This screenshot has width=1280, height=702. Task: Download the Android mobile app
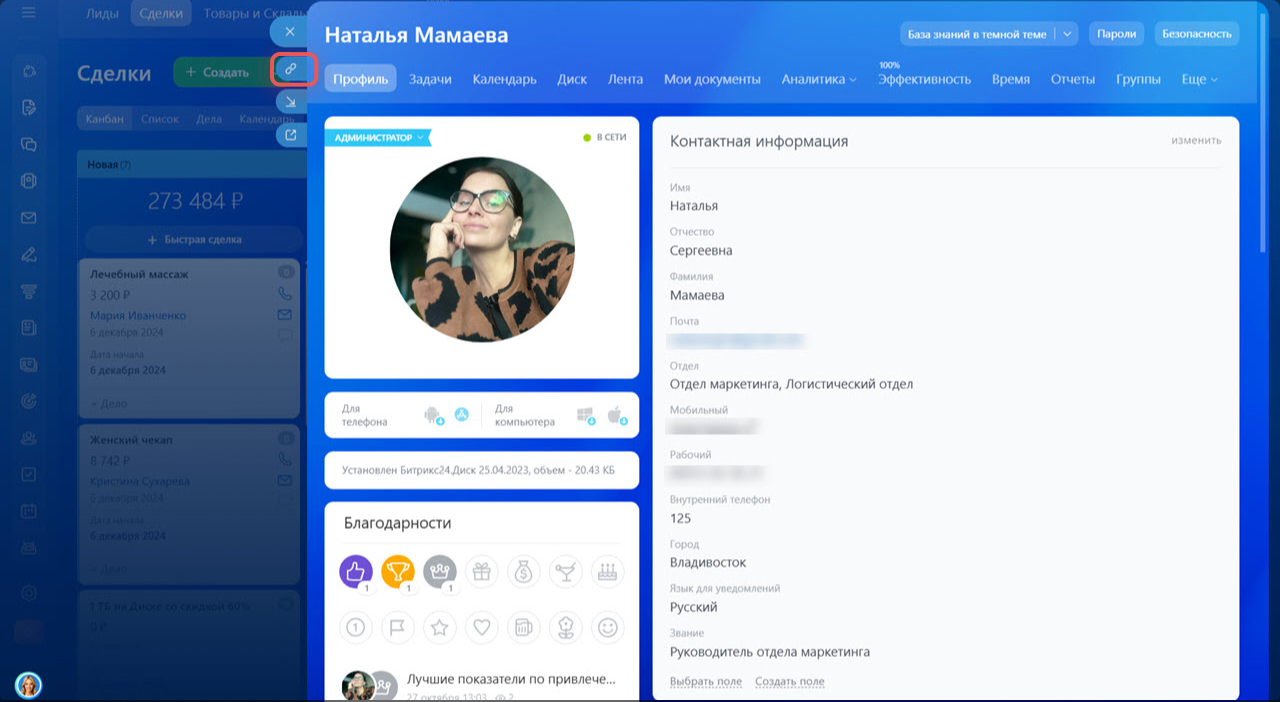pos(432,415)
